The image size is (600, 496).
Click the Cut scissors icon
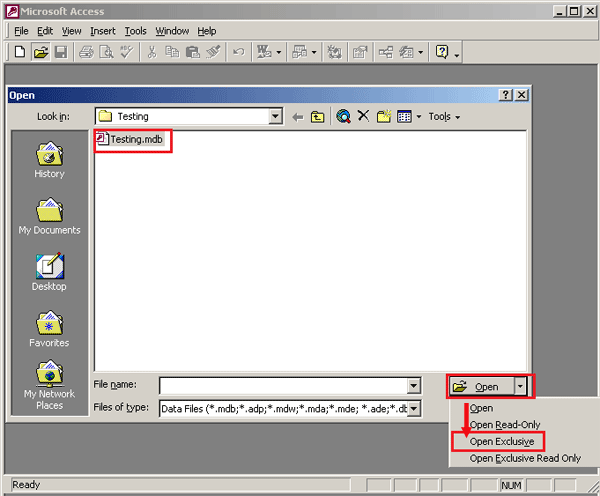152,52
